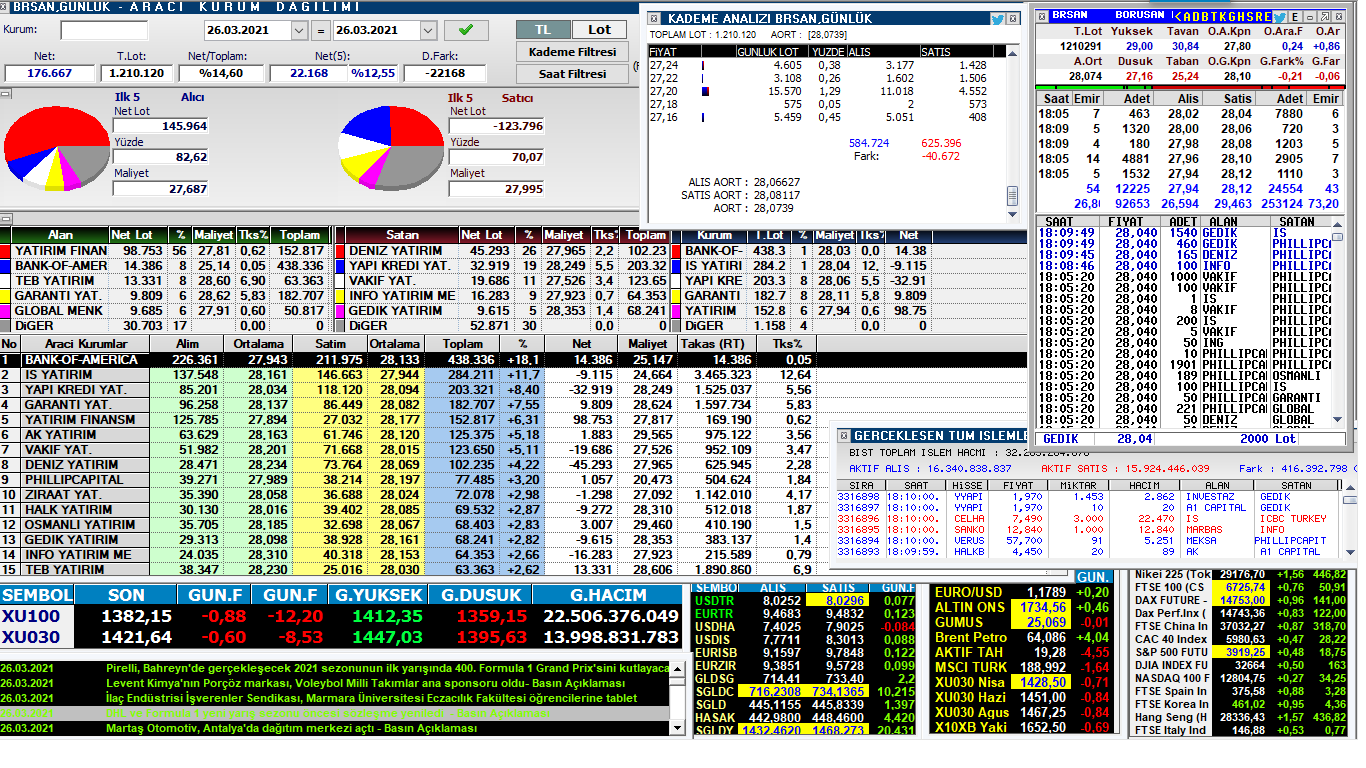Screen dimensions: 1366x768
Task: Click the ALTIN ONS quote row
Action: click(1022, 607)
